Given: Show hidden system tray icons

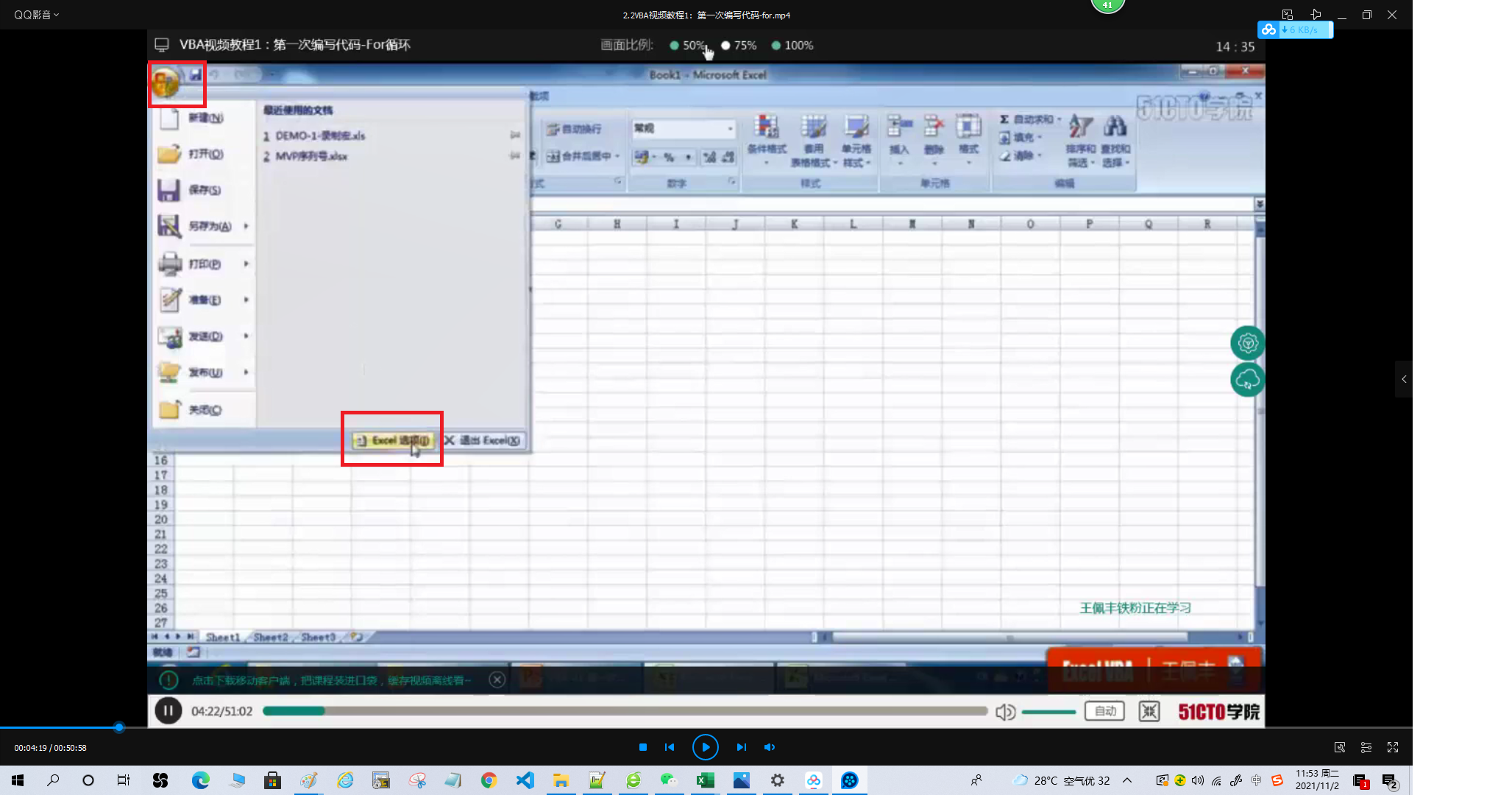Looking at the screenshot, I should click(x=1127, y=780).
